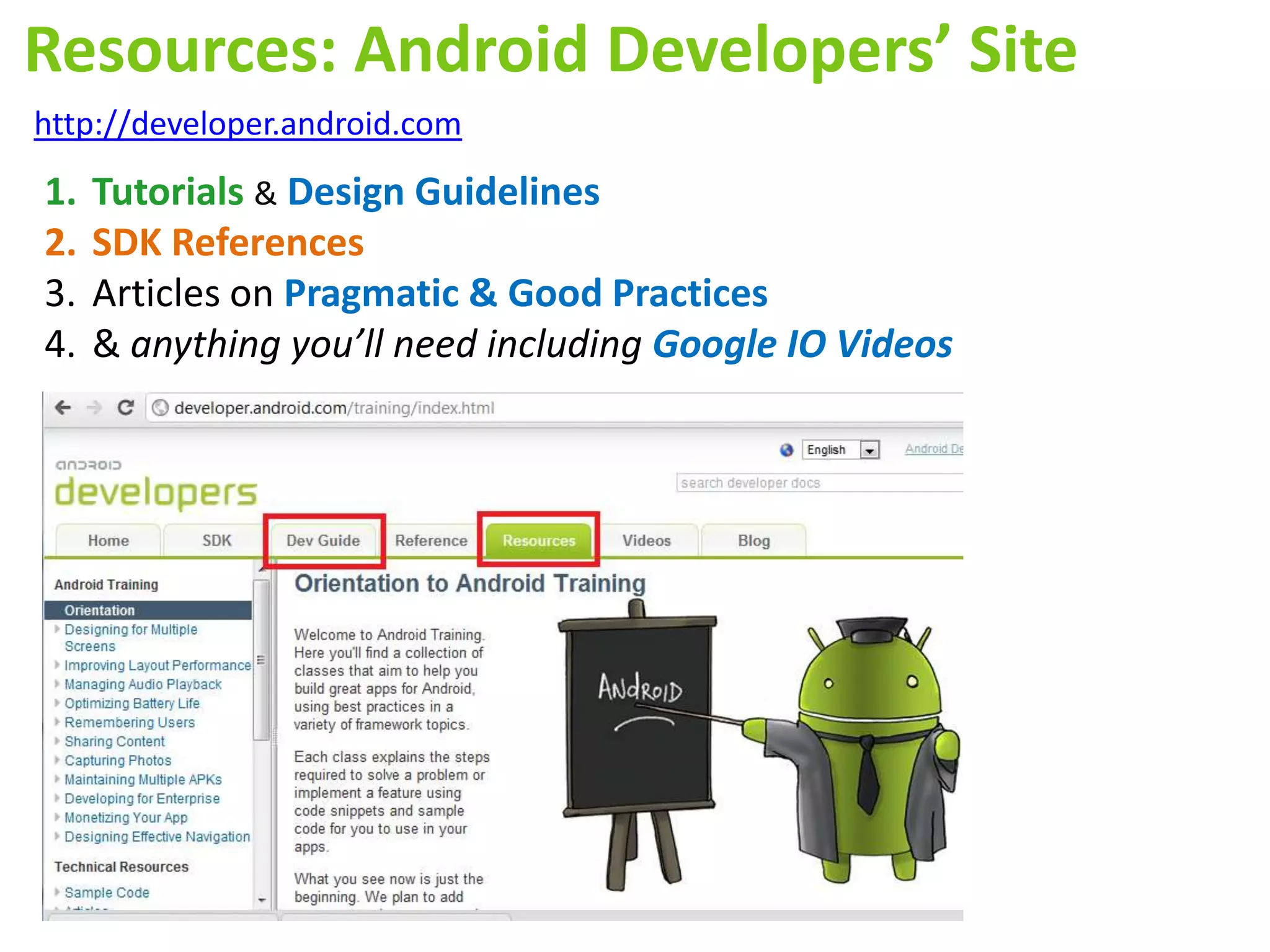Open Designing for Multiple Screens link
The image size is (1270, 952).
(x=131, y=638)
